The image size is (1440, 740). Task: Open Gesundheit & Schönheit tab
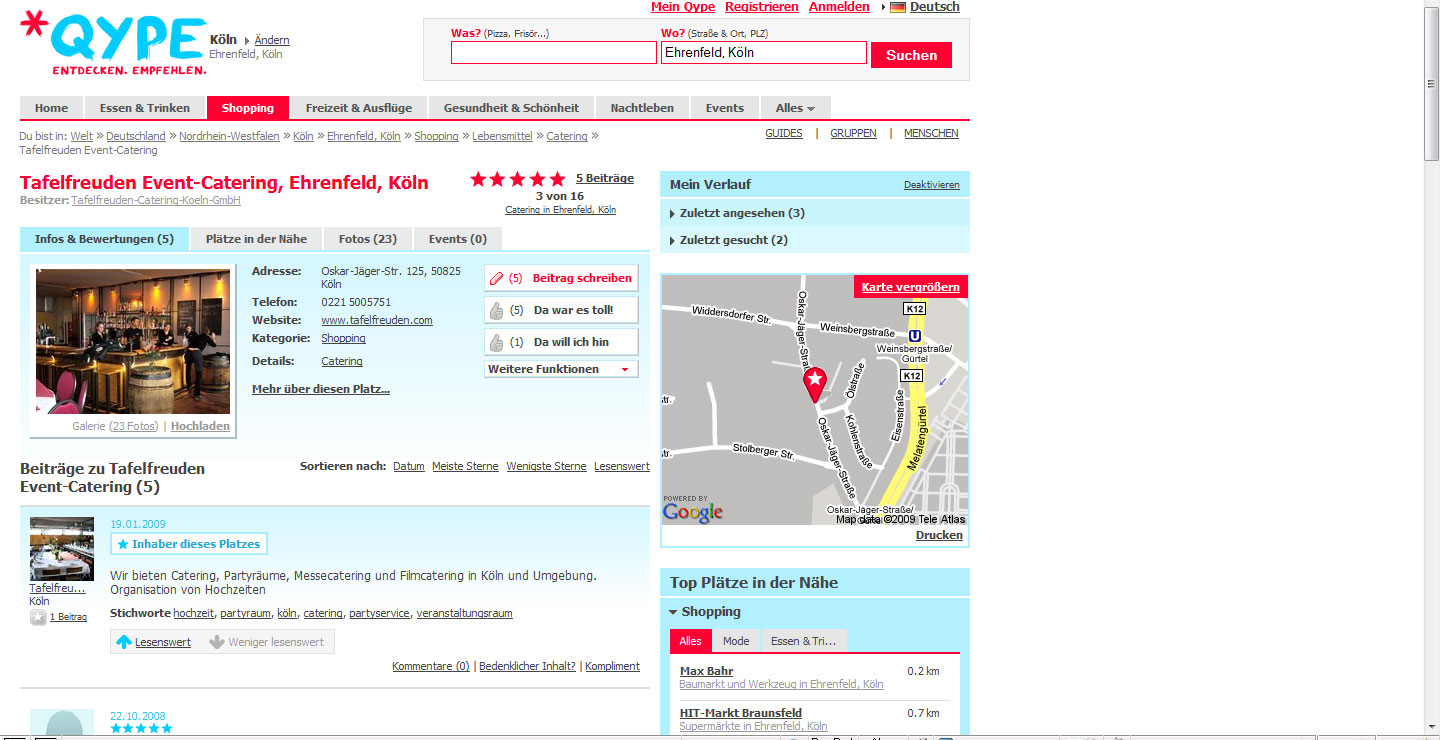[x=512, y=108]
